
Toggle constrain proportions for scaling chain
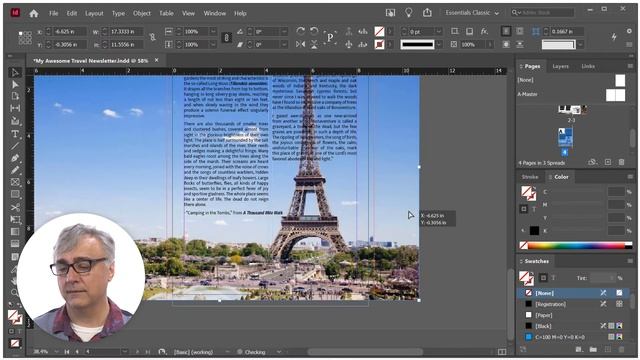click(227, 38)
